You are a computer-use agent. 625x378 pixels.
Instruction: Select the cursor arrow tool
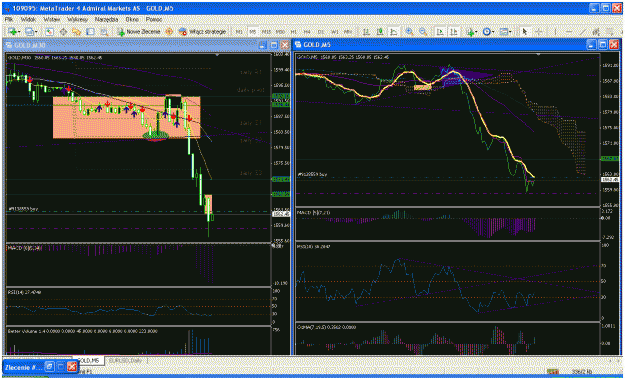tap(525, 32)
